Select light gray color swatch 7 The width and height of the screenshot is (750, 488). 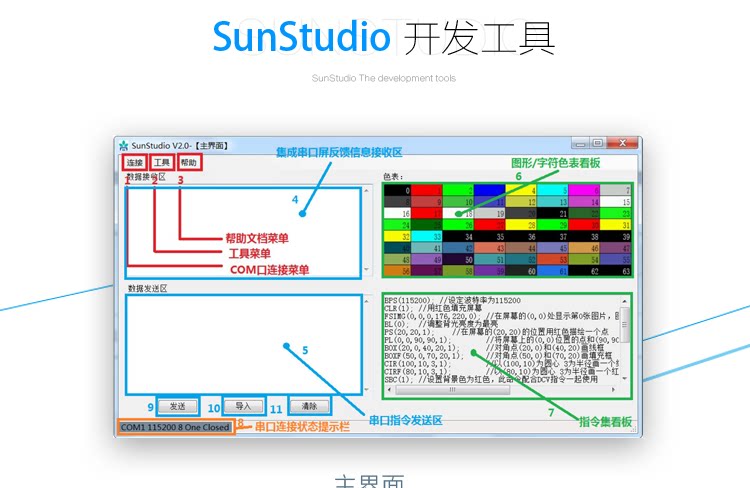click(616, 190)
